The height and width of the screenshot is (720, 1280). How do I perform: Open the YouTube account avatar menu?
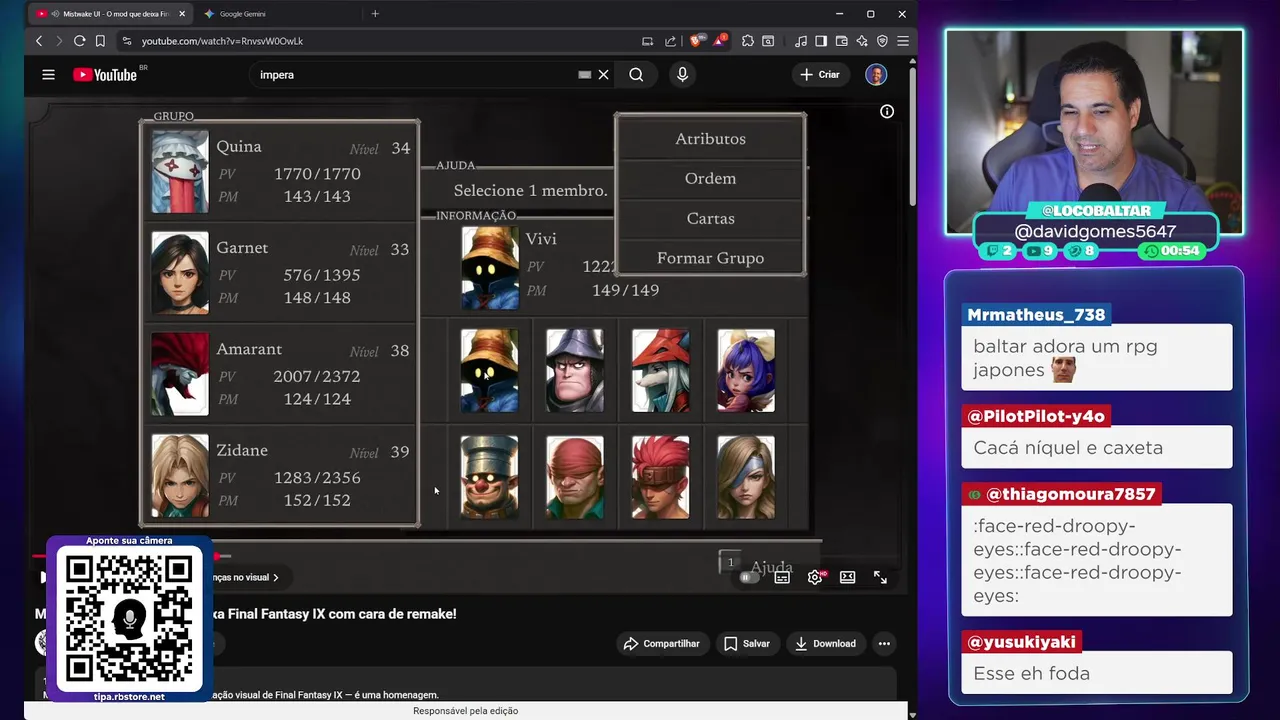point(876,74)
